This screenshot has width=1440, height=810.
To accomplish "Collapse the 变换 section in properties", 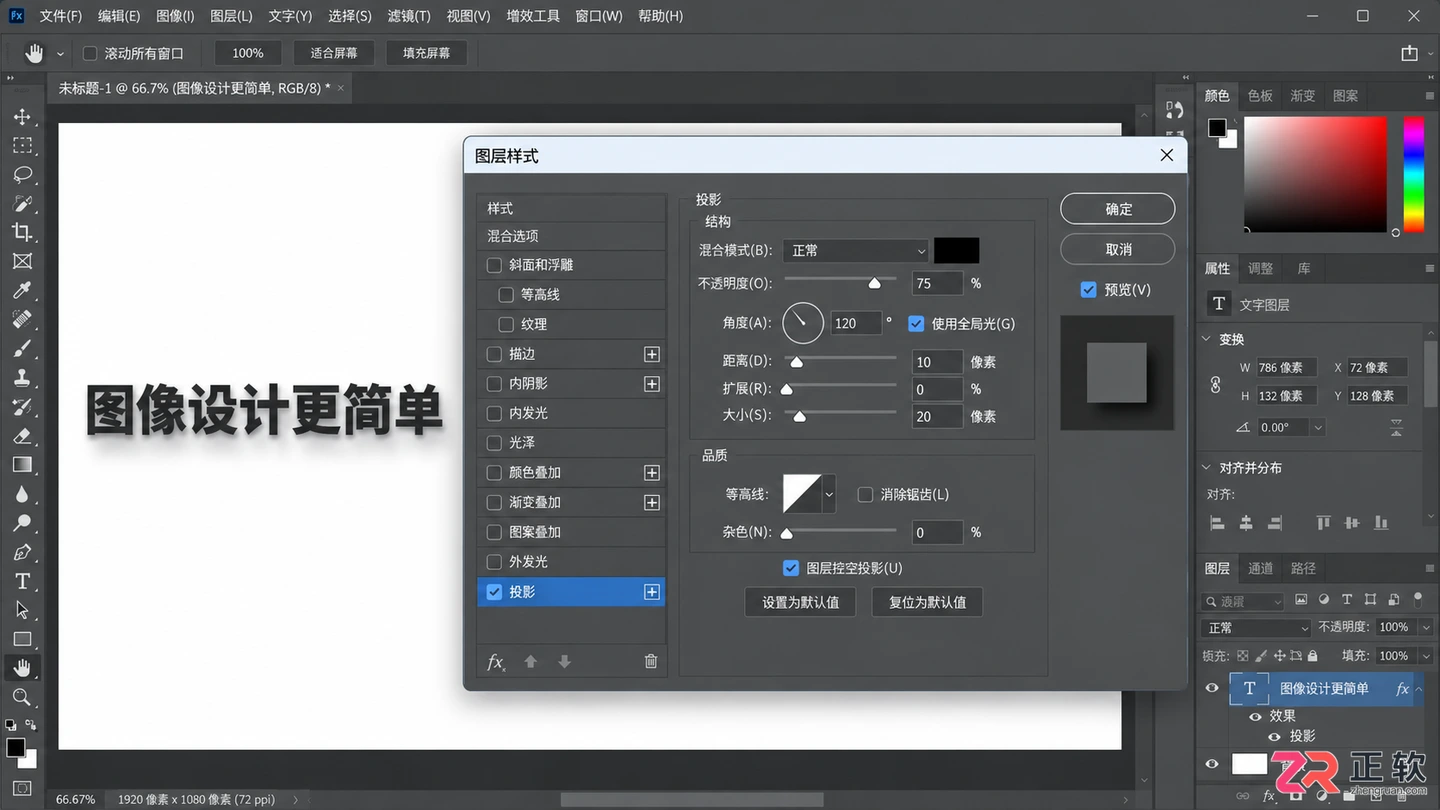I will tap(1207, 339).
